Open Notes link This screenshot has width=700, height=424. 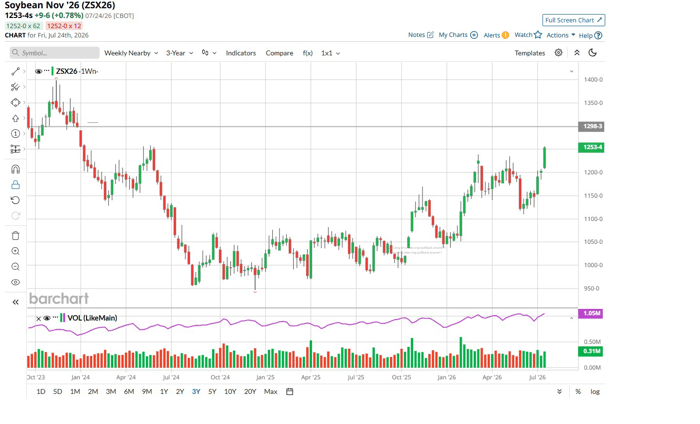coord(421,35)
